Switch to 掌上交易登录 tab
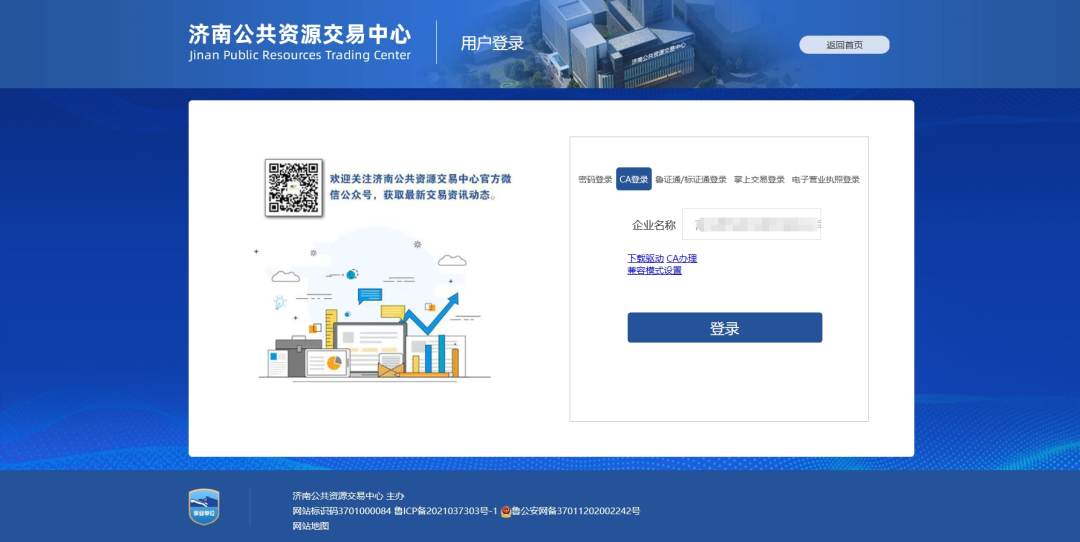Viewport: 1080px width, 542px height. (x=759, y=180)
